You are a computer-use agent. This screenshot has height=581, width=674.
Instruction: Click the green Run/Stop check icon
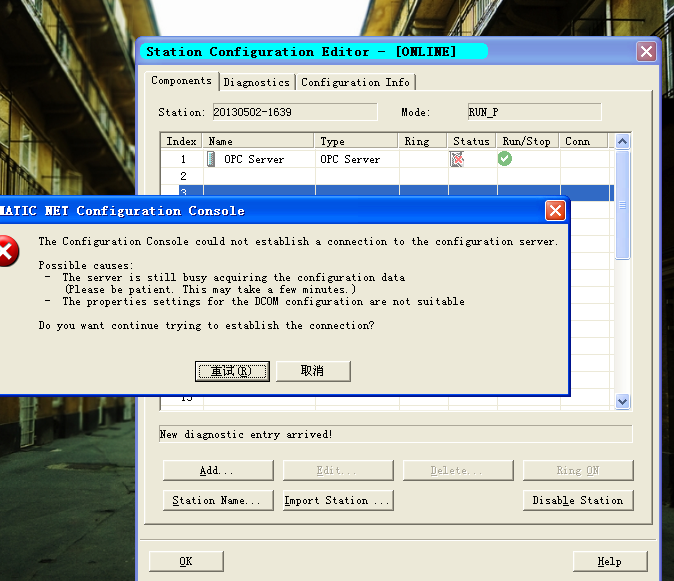click(505, 159)
